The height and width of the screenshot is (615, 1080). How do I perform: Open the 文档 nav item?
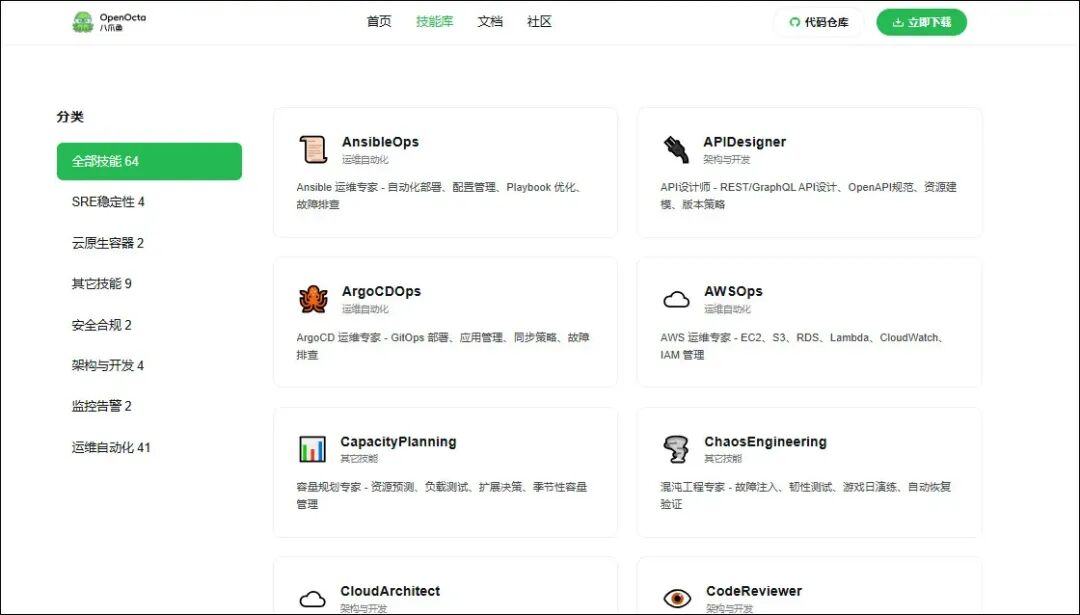pos(490,21)
